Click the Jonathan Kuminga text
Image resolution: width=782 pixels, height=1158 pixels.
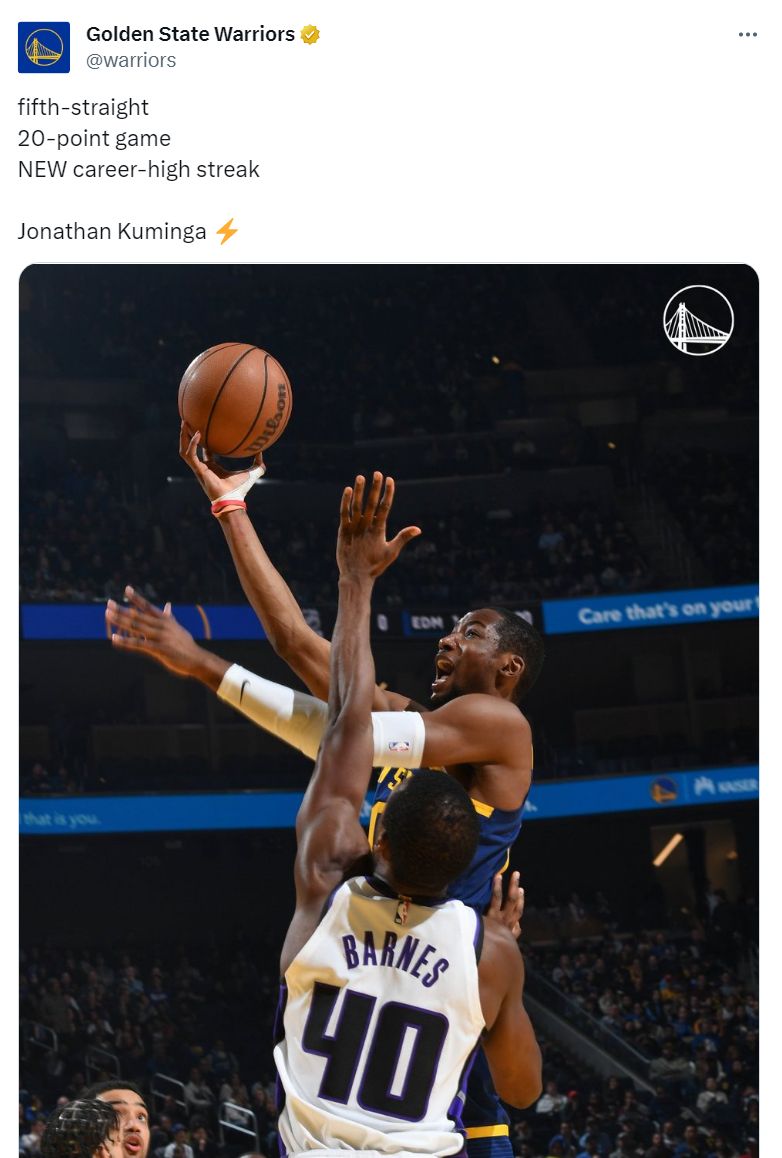point(112,231)
